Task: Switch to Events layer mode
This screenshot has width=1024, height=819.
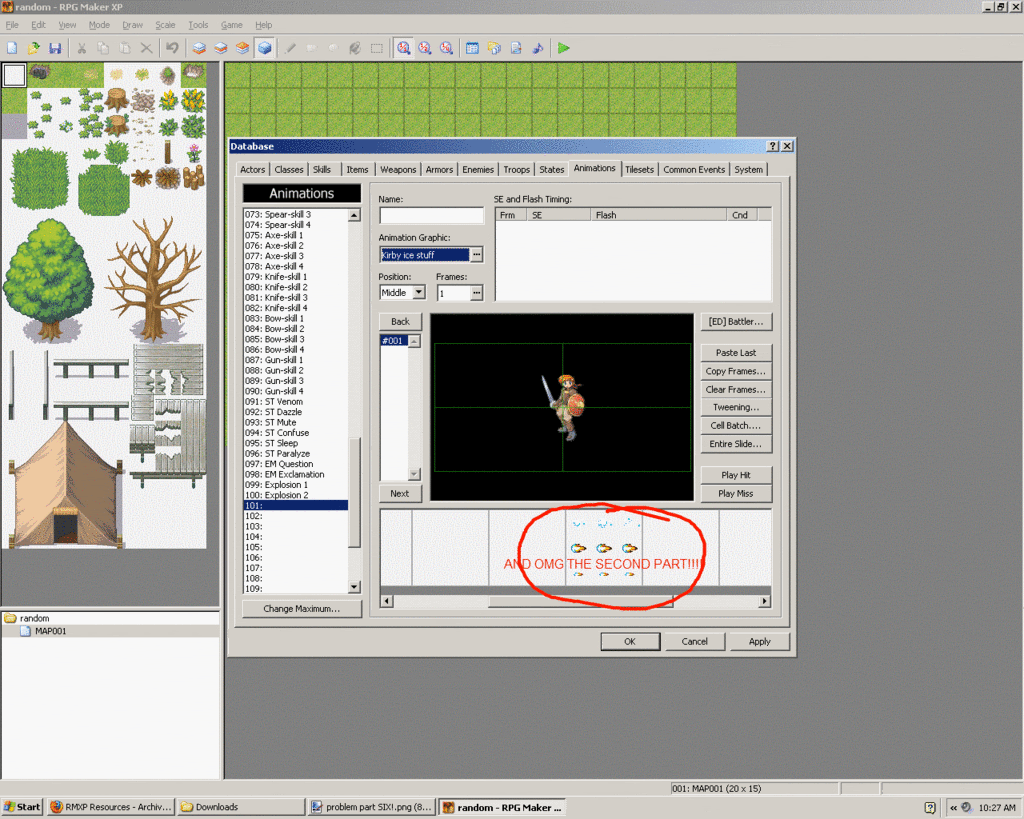Action: [x=264, y=48]
